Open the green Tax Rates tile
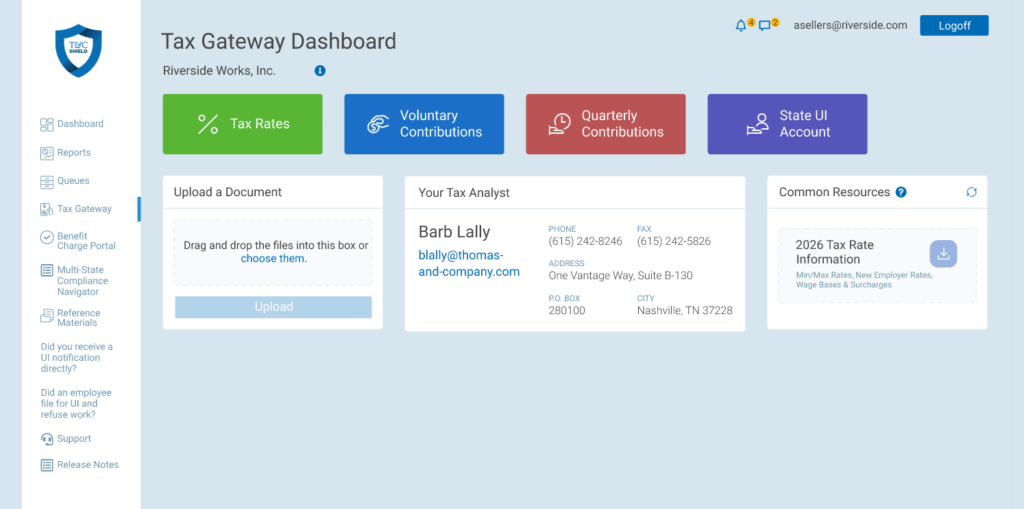 242,124
